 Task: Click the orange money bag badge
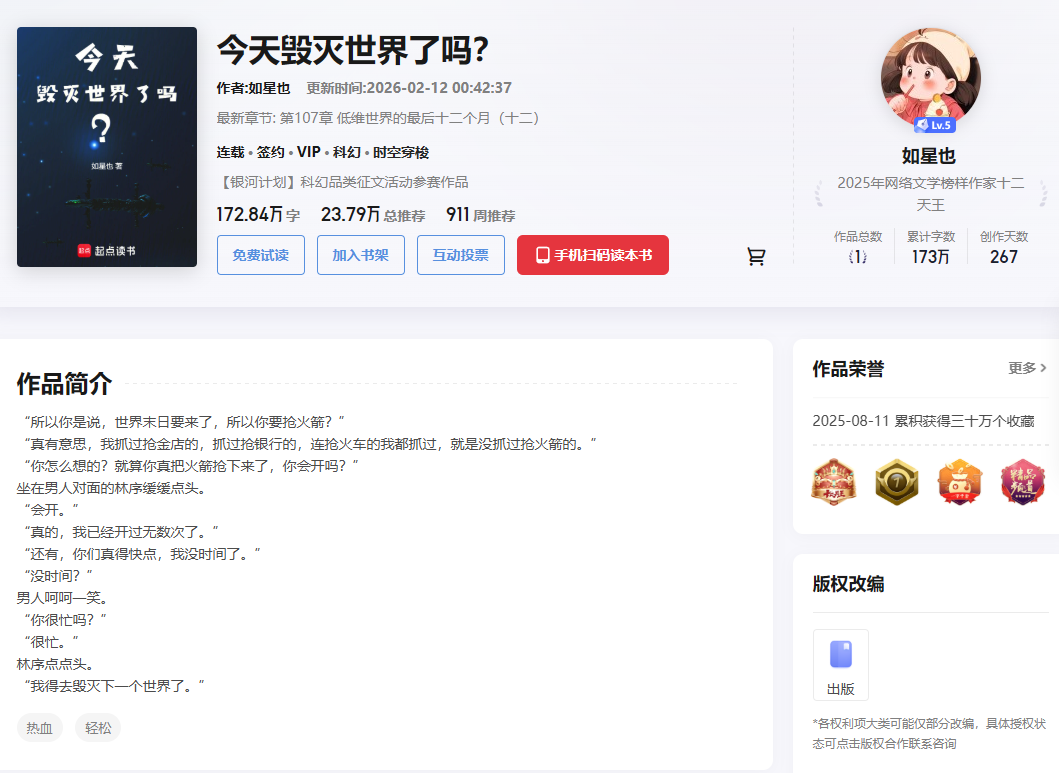click(958, 482)
